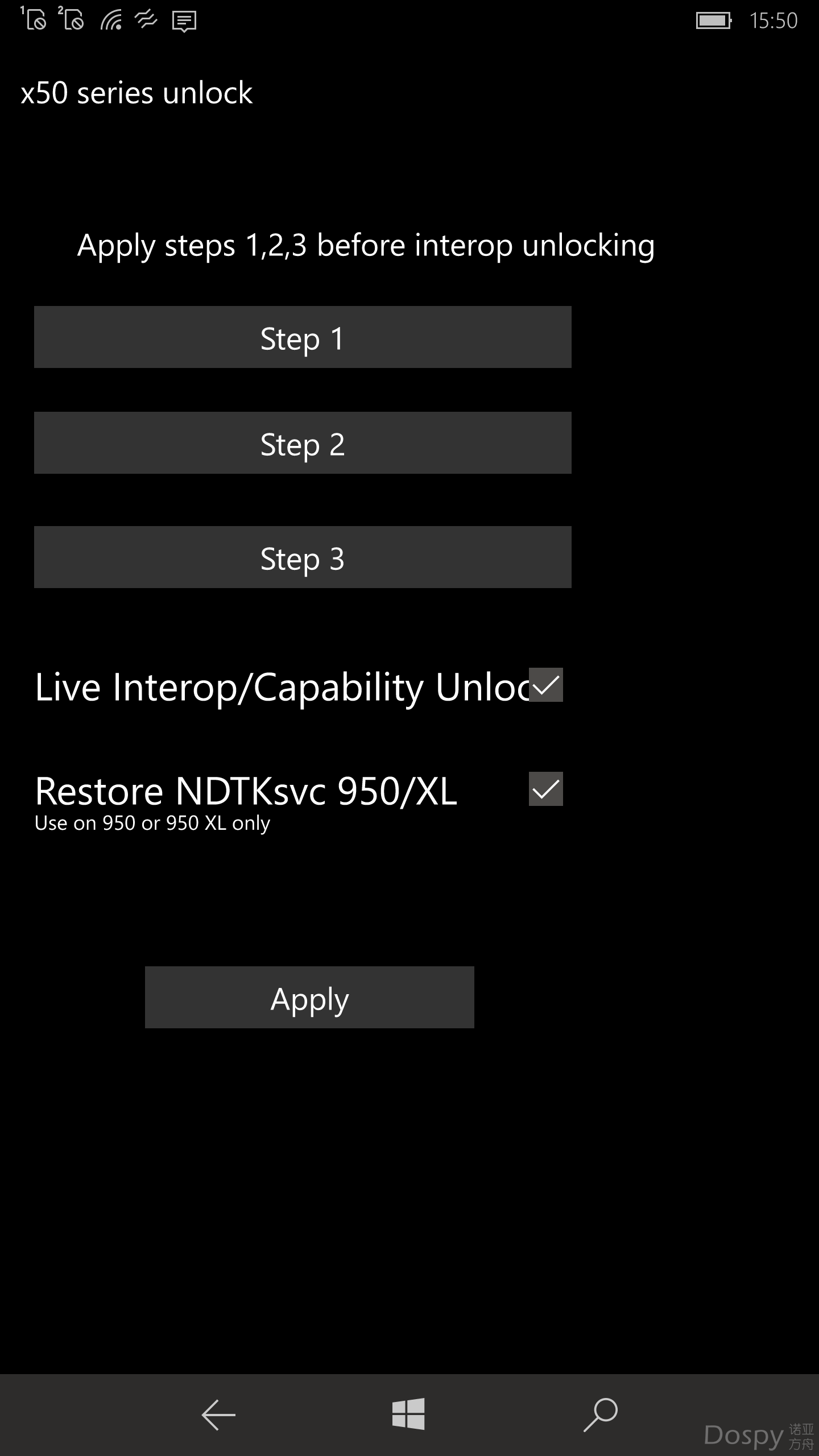Open Start with the Windows logo icon

[x=408, y=1414]
